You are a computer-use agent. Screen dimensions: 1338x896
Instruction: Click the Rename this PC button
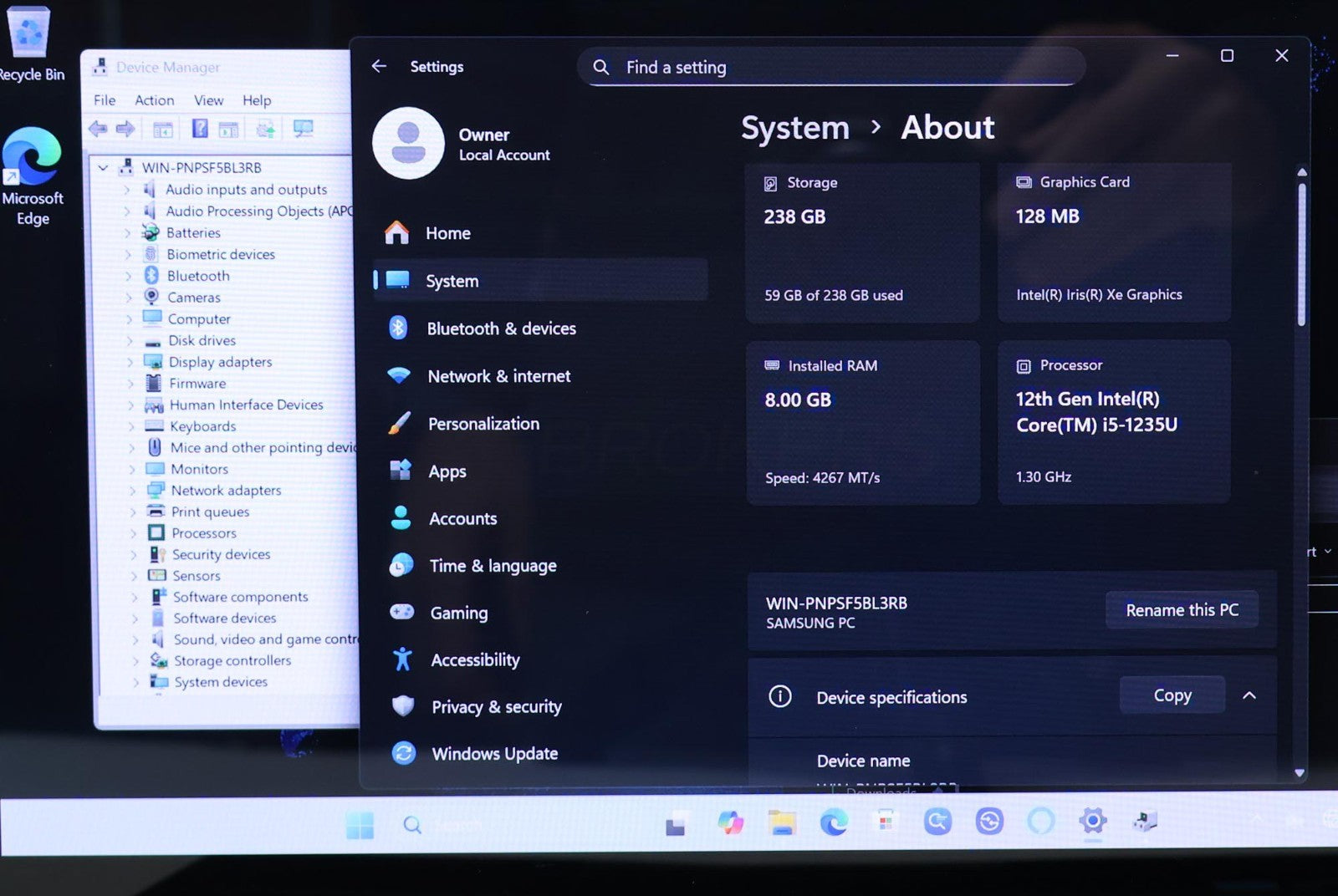pyautogui.click(x=1181, y=610)
